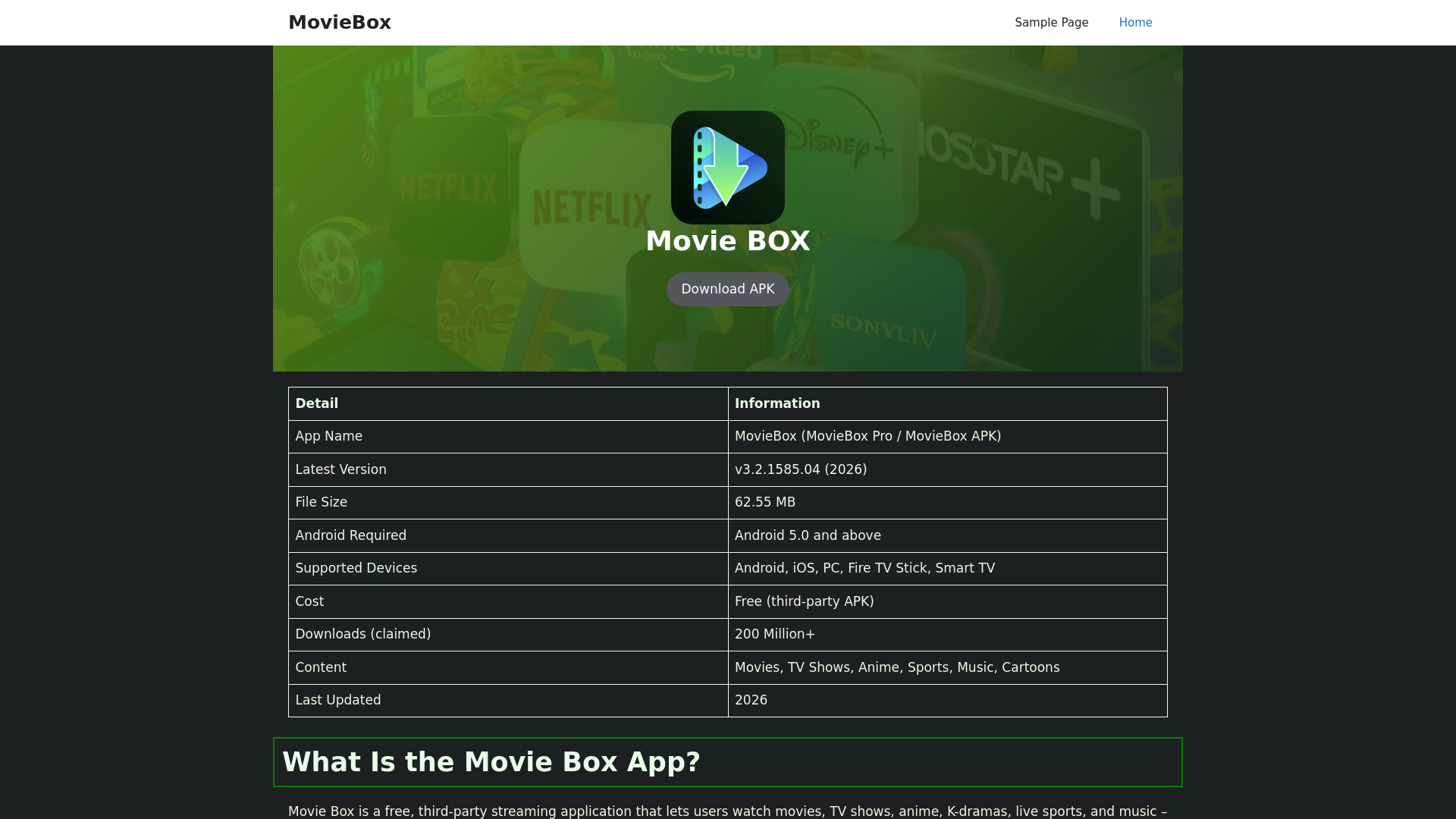Select the 'Movie BOX' hero heading
This screenshot has height=819, width=1456.
point(728,241)
